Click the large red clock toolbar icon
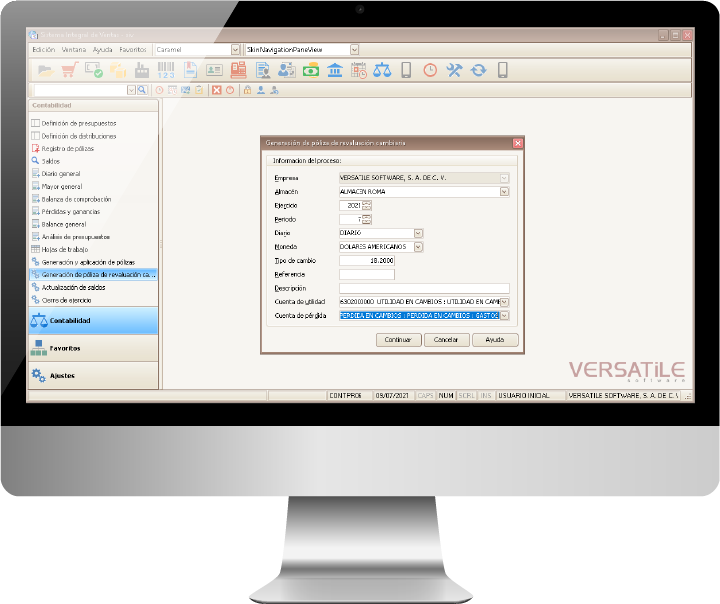The width and height of the screenshot is (720, 604). pyautogui.click(x=430, y=70)
